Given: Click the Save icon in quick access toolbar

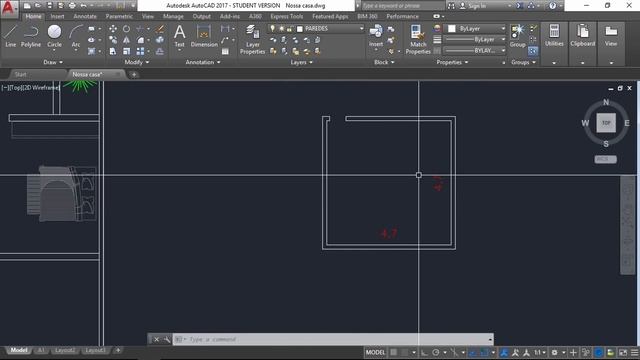Looking at the screenshot, I should [x=49, y=6].
